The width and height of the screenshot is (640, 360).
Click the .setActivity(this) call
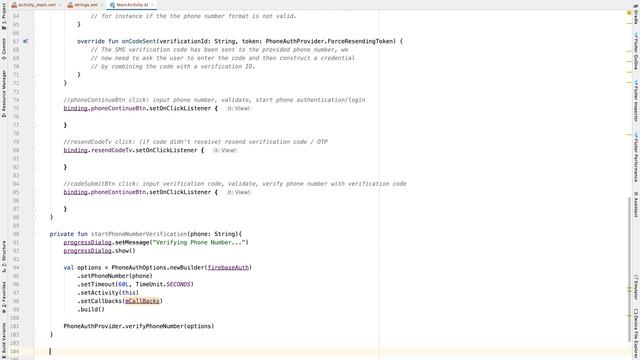108,293
